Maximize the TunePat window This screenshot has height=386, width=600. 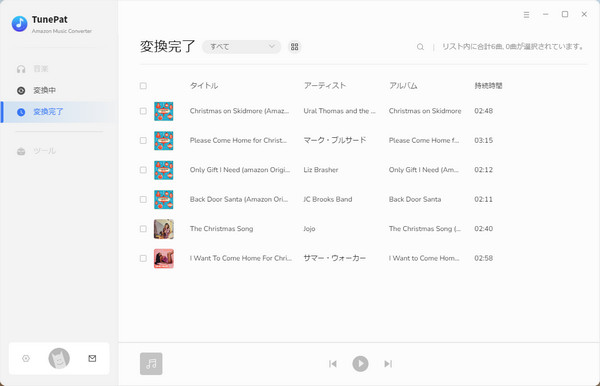pyautogui.click(x=565, y=14)
